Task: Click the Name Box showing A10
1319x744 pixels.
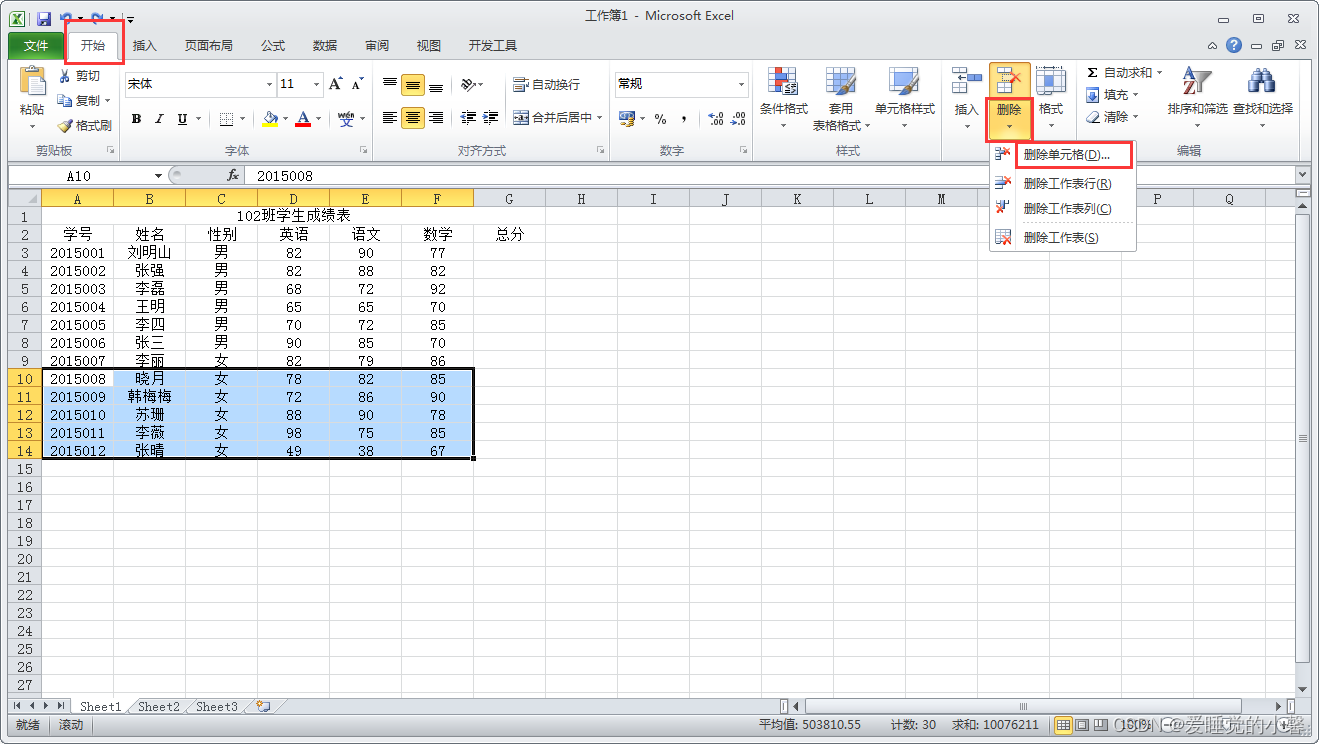Action: (x=79, y=175)
